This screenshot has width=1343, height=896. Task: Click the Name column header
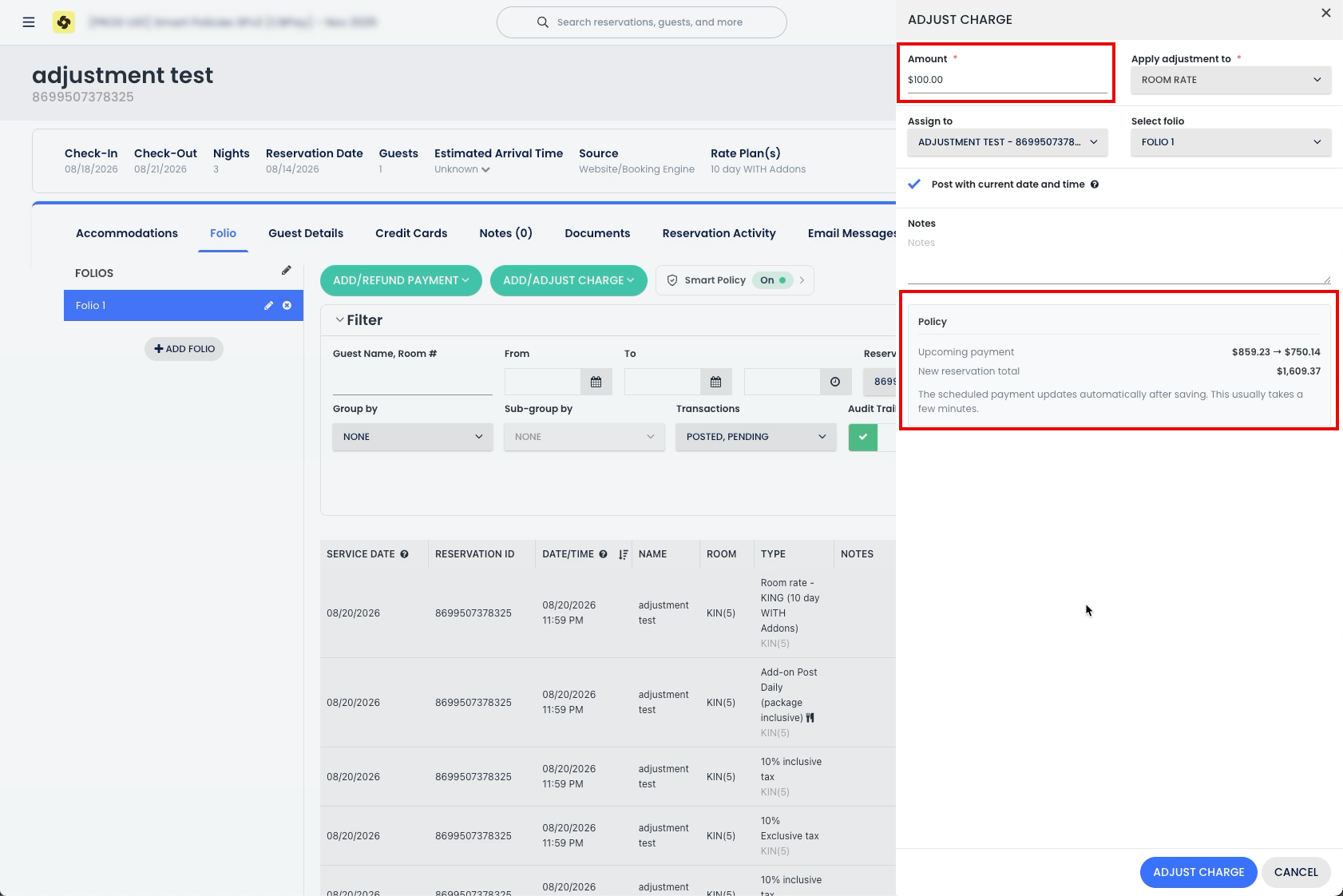tap(652, 554)
